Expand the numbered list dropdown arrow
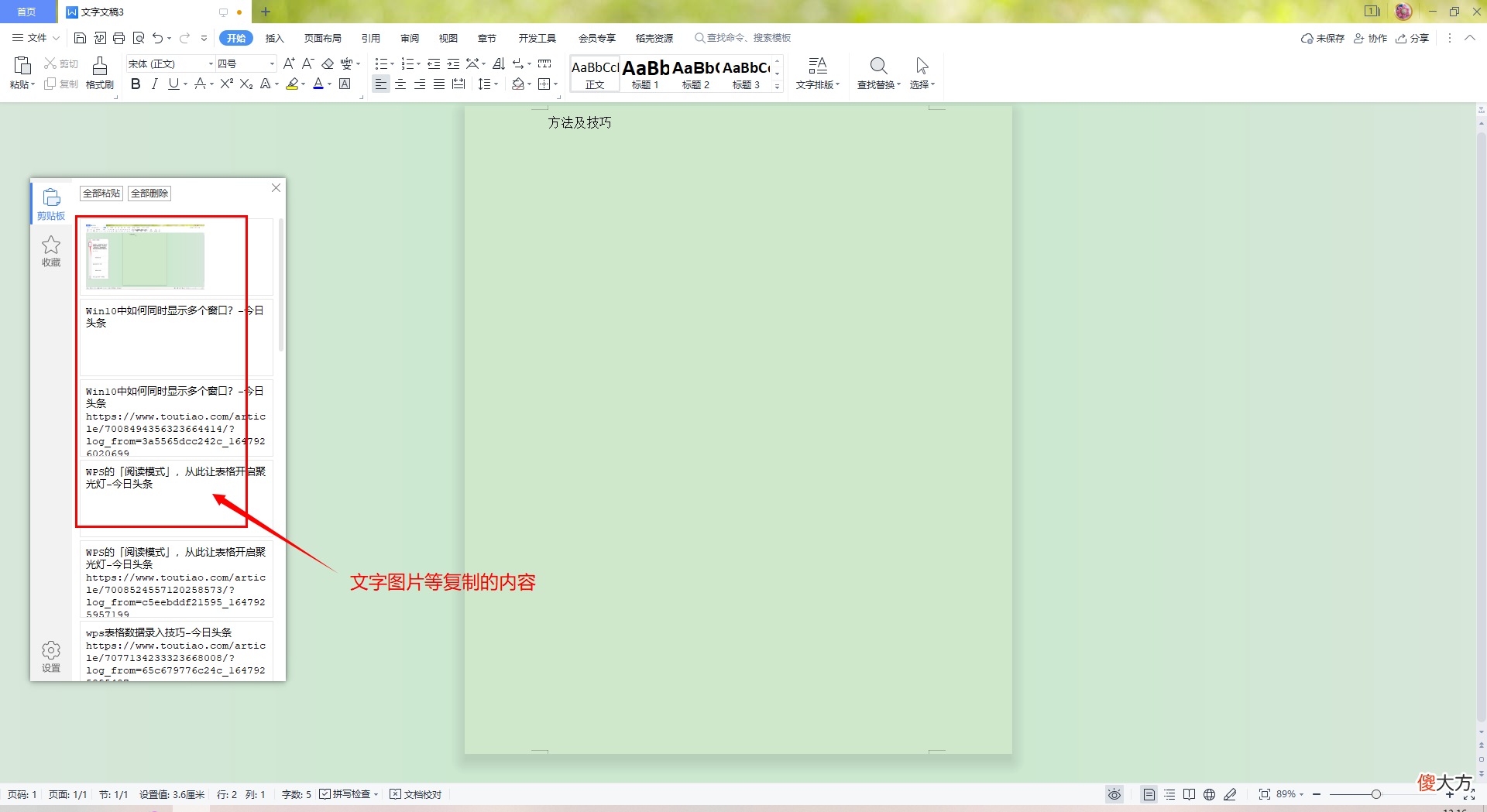1487x812 pixels. click(x=419, y=64)
